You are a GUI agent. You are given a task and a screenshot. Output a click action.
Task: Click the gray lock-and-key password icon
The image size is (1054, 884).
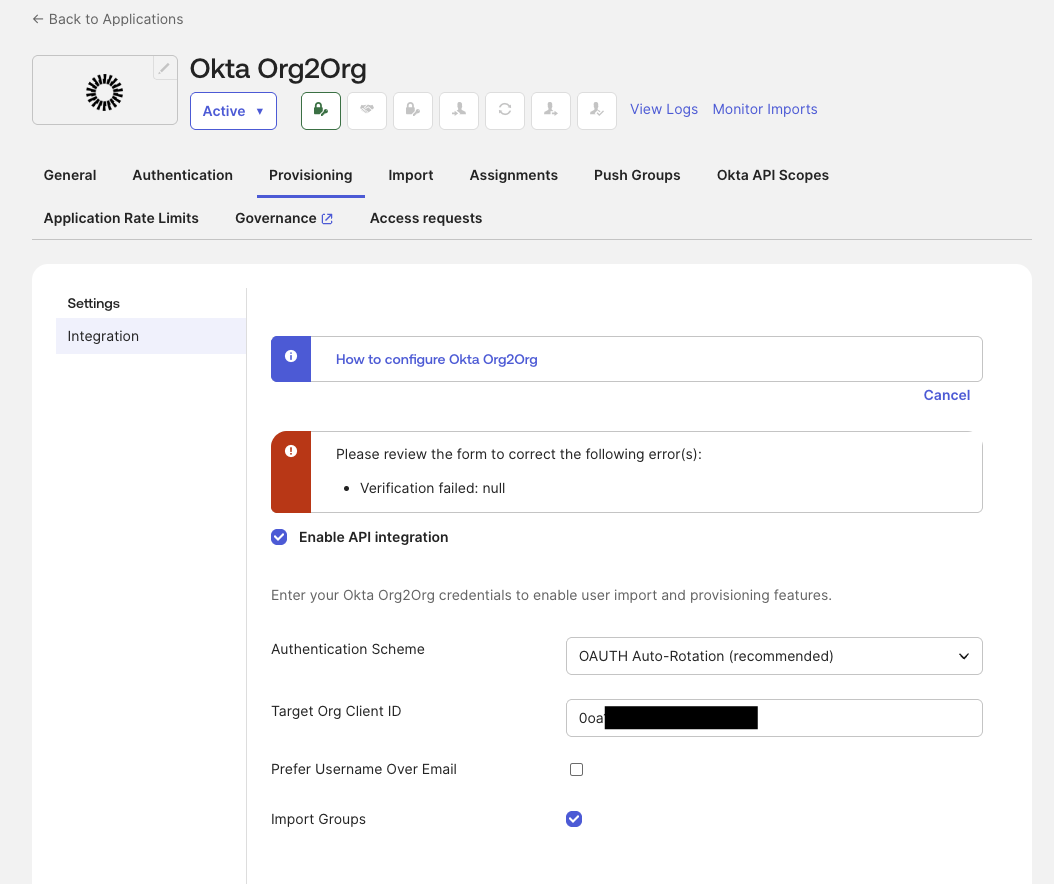(x=413, y=111)
